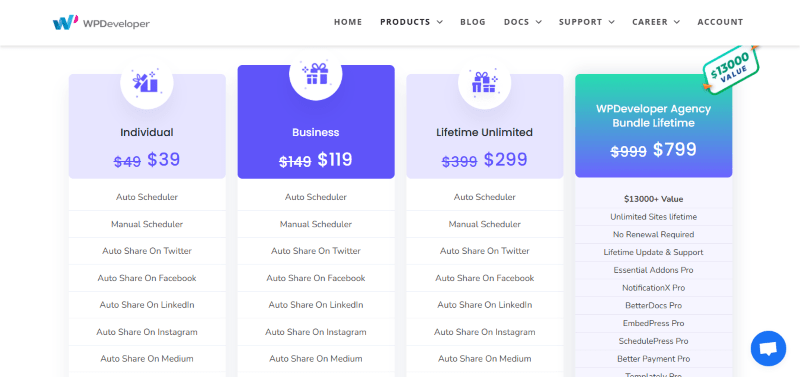The width and height of the screenshot is (800, 377).
Task: Click WPDeveloper Agency Bundle Lifetime title
Action: pyautogui.click(x=654, y=116)
